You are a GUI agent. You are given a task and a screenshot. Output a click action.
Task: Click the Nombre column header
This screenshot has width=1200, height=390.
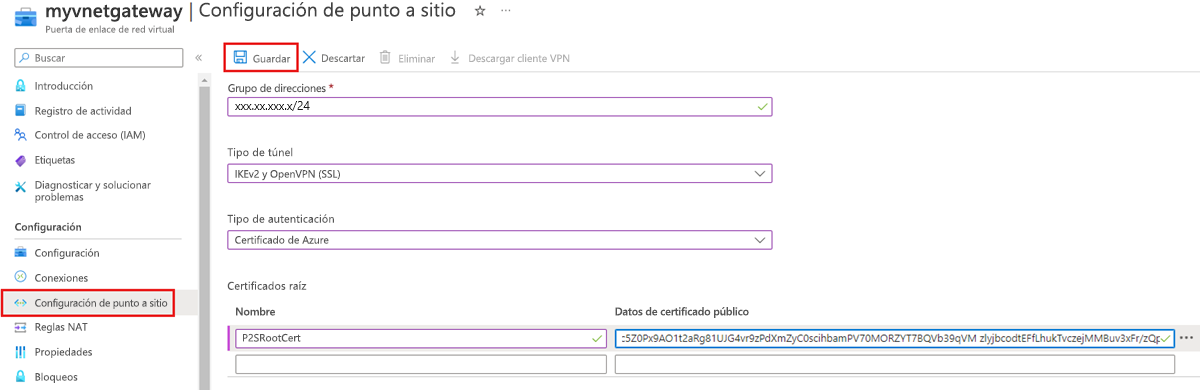click(254, 312)
